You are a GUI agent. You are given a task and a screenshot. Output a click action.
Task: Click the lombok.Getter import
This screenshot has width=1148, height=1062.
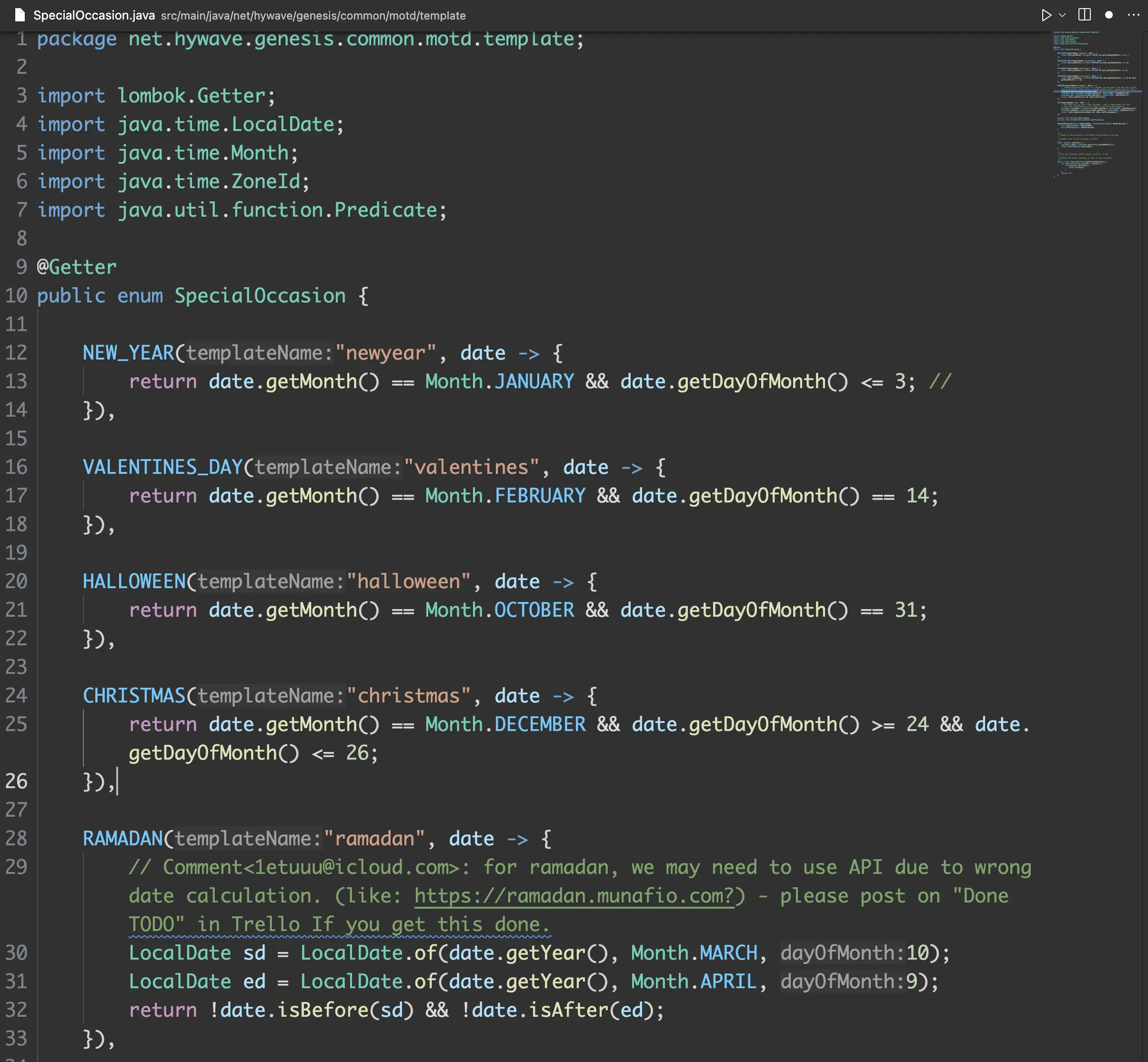tap(191, 96)
